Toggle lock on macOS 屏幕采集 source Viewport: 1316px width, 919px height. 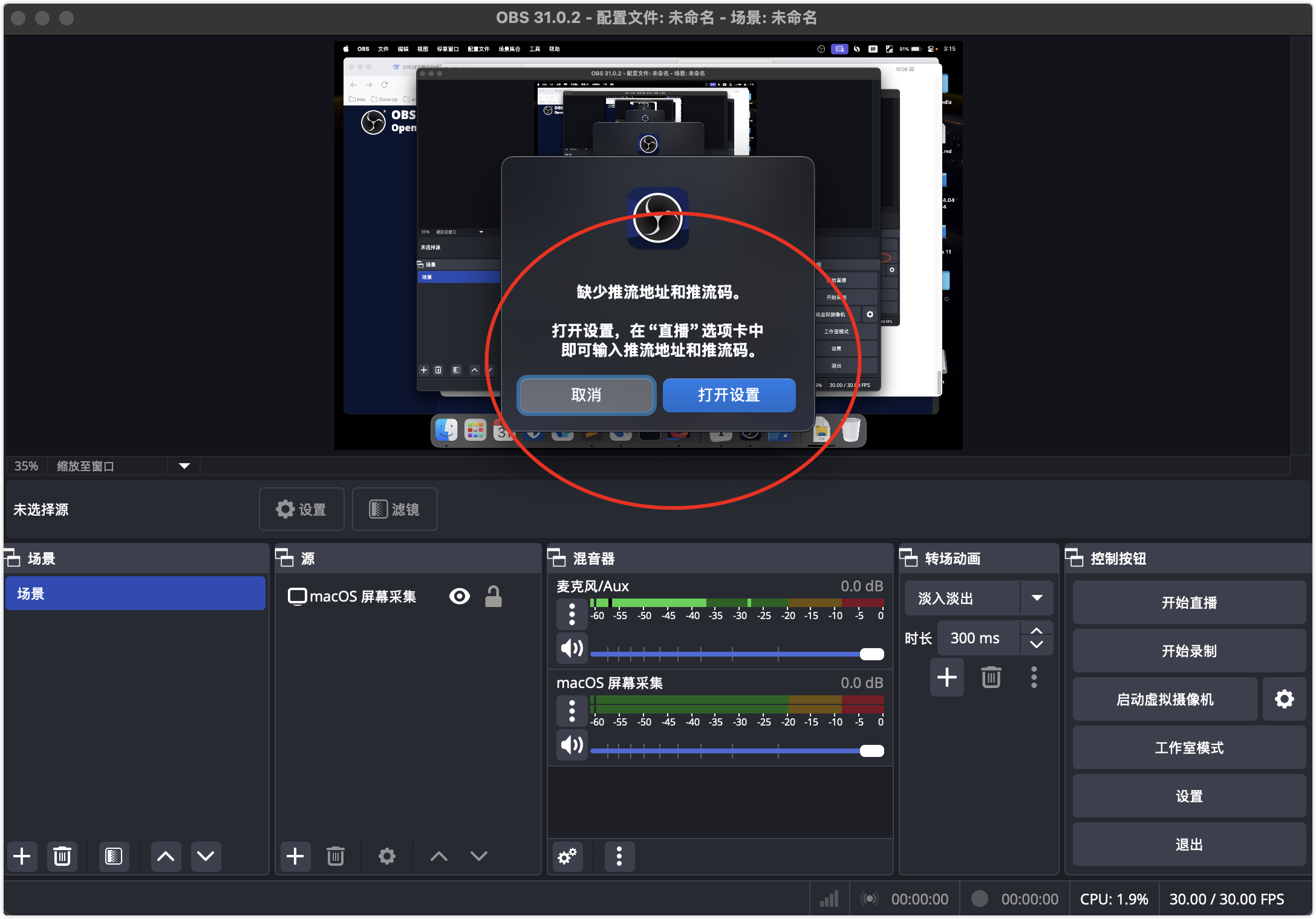pyautogui.click(x=493, y=597)
